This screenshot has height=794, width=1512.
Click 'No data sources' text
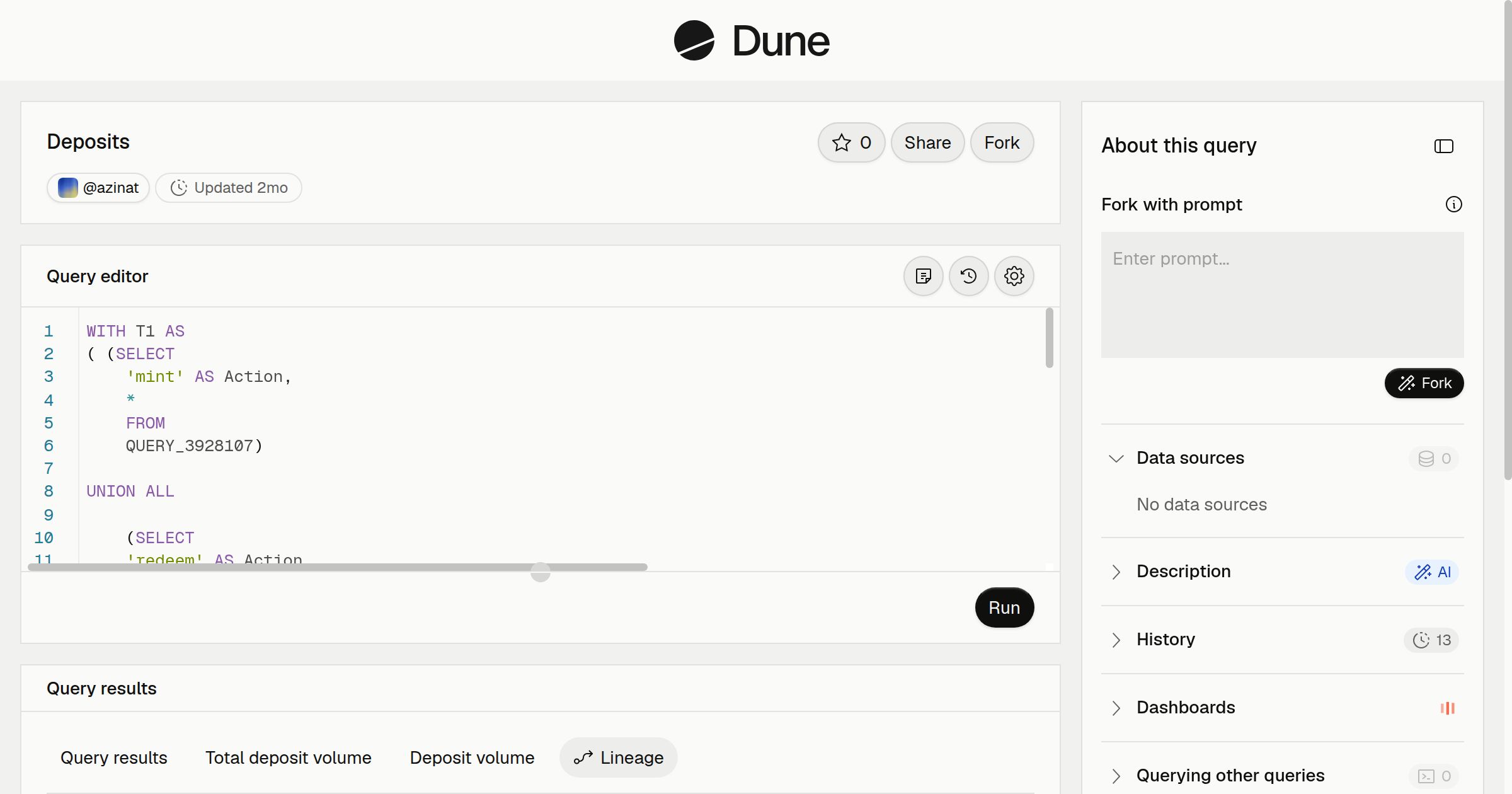(1201, 505)
